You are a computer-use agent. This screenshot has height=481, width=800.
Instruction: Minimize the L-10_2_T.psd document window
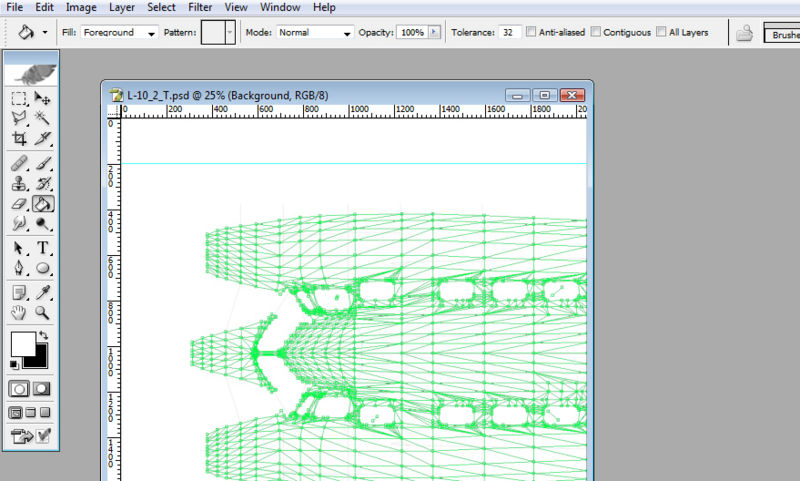click(x=518, y=95)
